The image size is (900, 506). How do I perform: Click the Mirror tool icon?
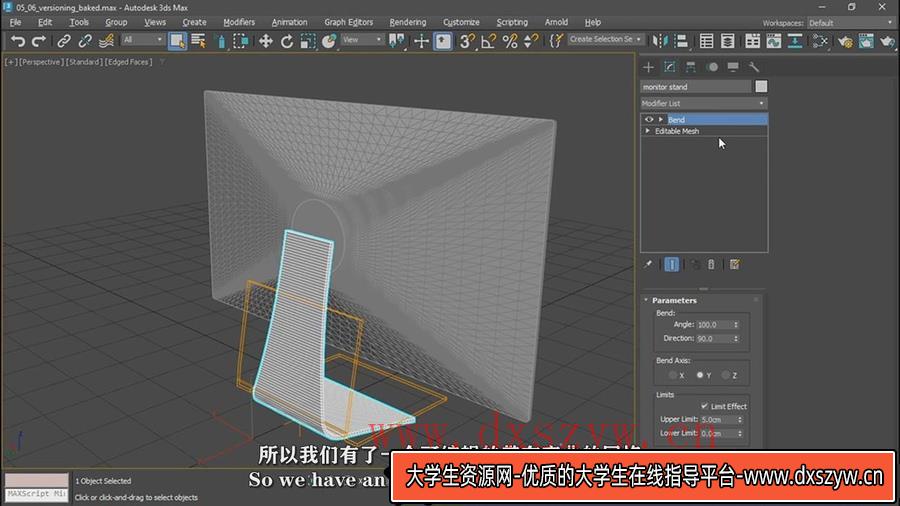pyautogui.click(x=660, y=41)
